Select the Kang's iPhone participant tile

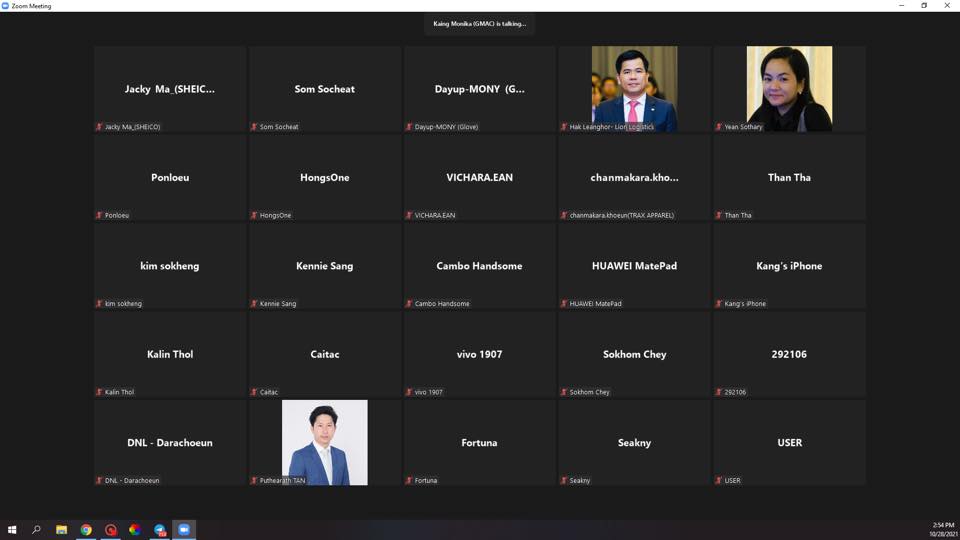(789, 265)
